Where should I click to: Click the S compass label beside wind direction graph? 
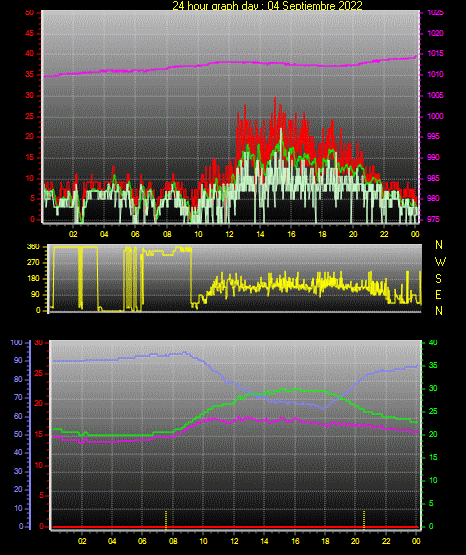coord(439,279)
